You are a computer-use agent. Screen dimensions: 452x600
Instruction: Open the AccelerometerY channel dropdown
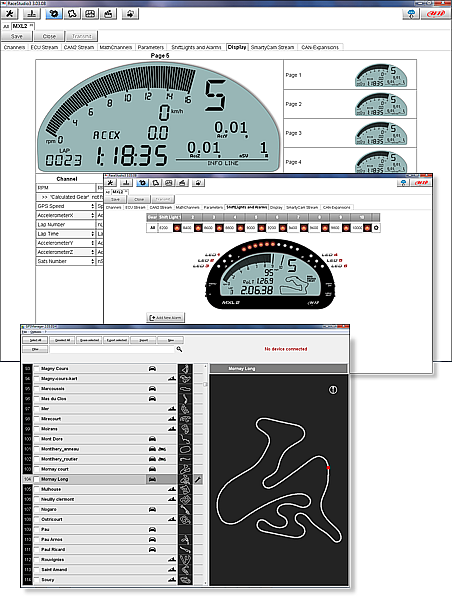click(65, 243)
